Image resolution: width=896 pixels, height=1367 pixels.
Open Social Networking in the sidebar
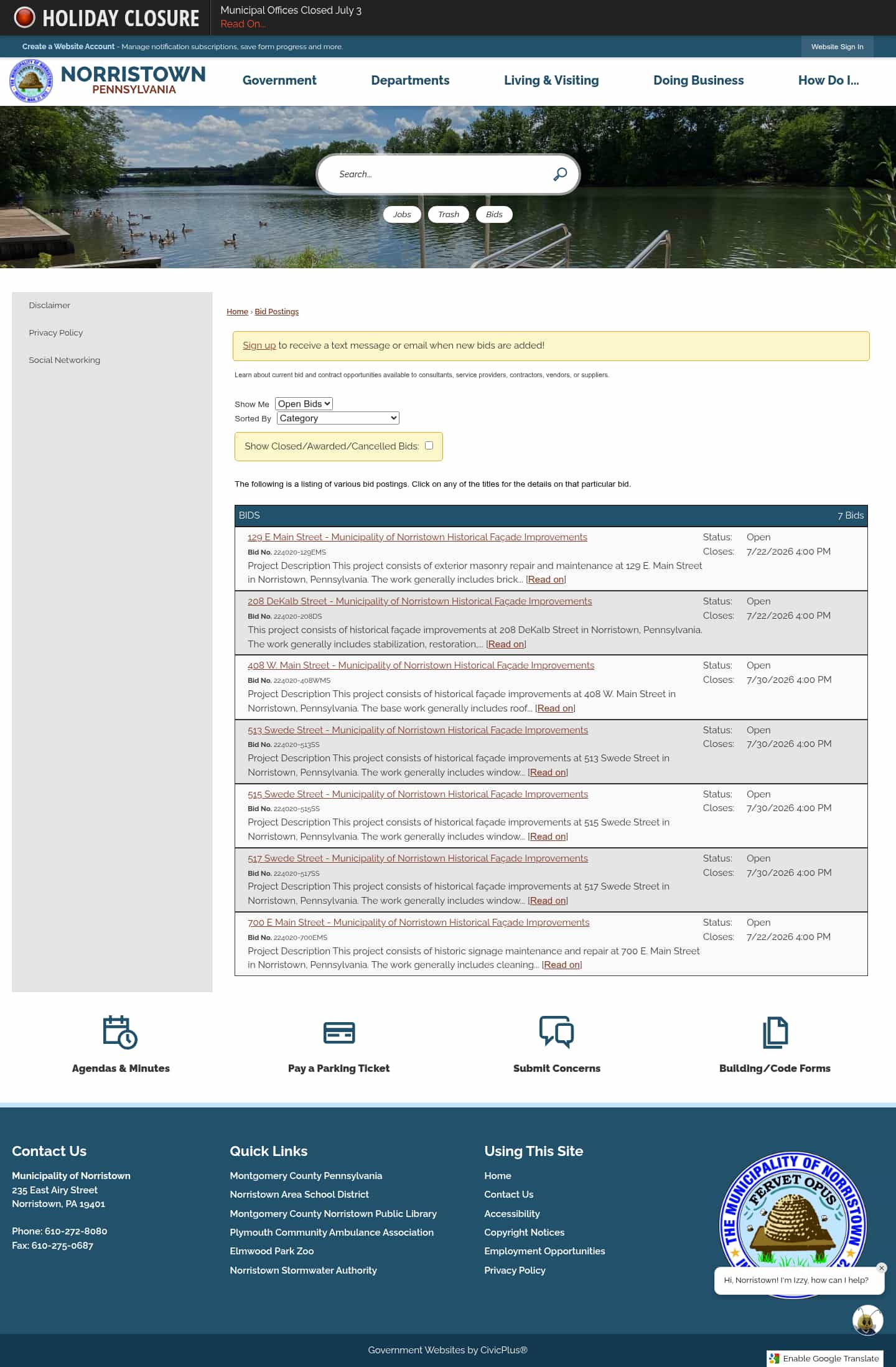pyautogui.click(x=64, y=360)
